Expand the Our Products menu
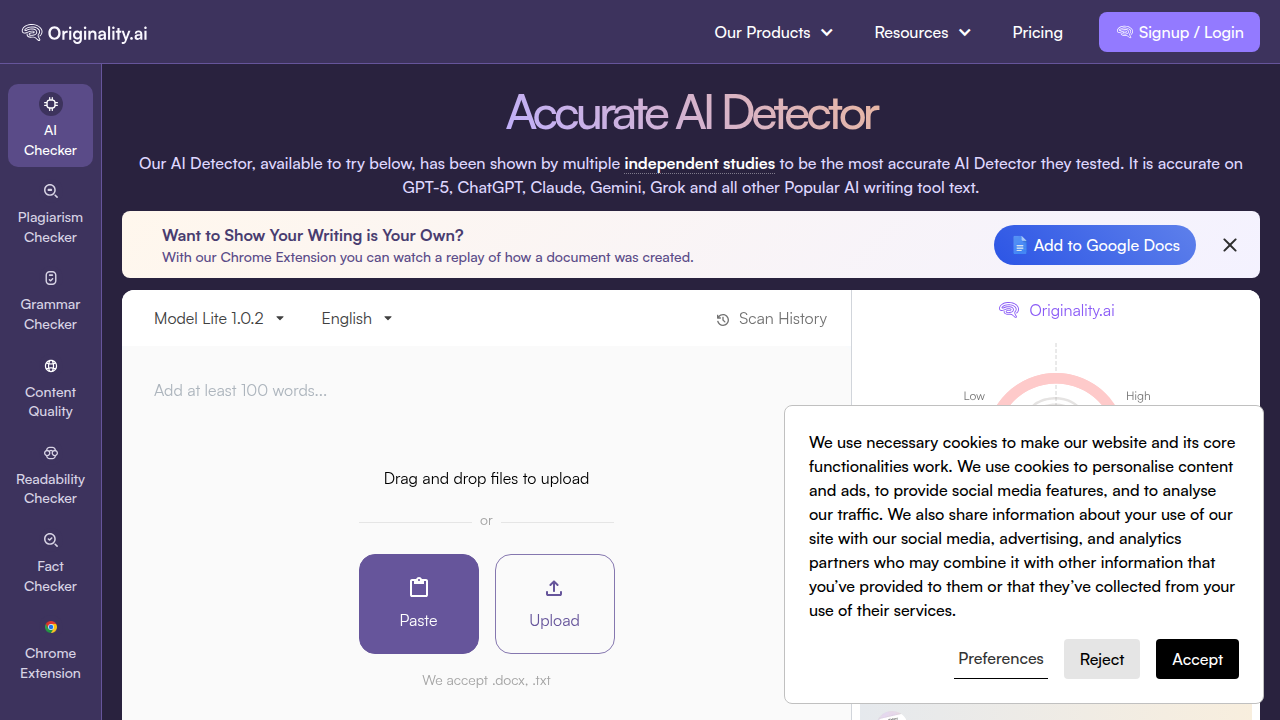 click(x=773, y=33)
